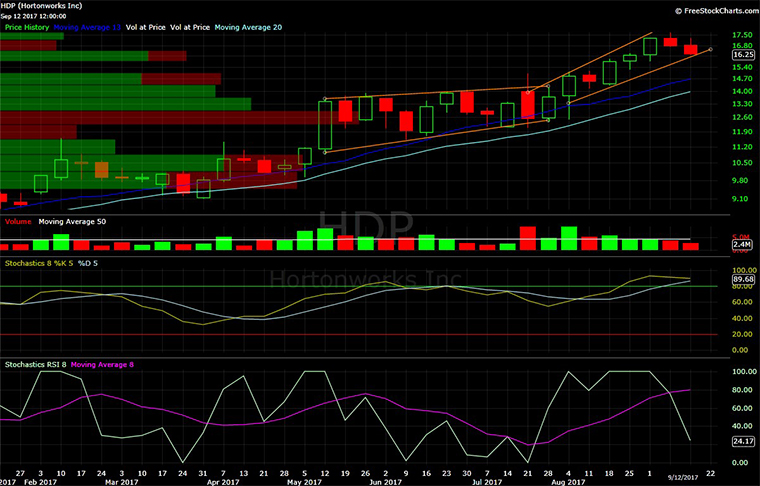
Task: Click the 89.68 stochastics value tag
Action: tap(744, 280)
